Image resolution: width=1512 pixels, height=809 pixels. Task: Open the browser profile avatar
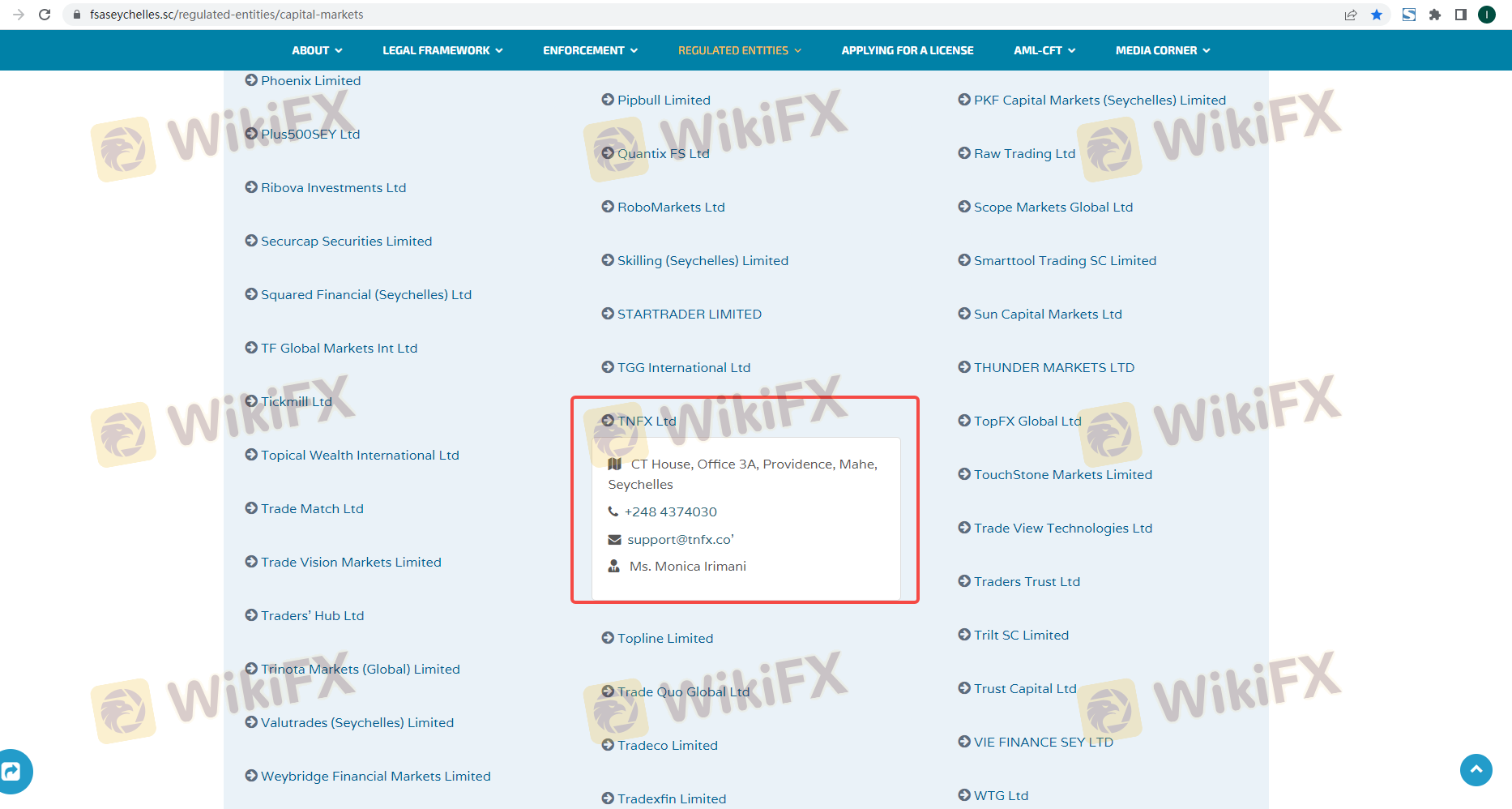(x=1487, y=15)
